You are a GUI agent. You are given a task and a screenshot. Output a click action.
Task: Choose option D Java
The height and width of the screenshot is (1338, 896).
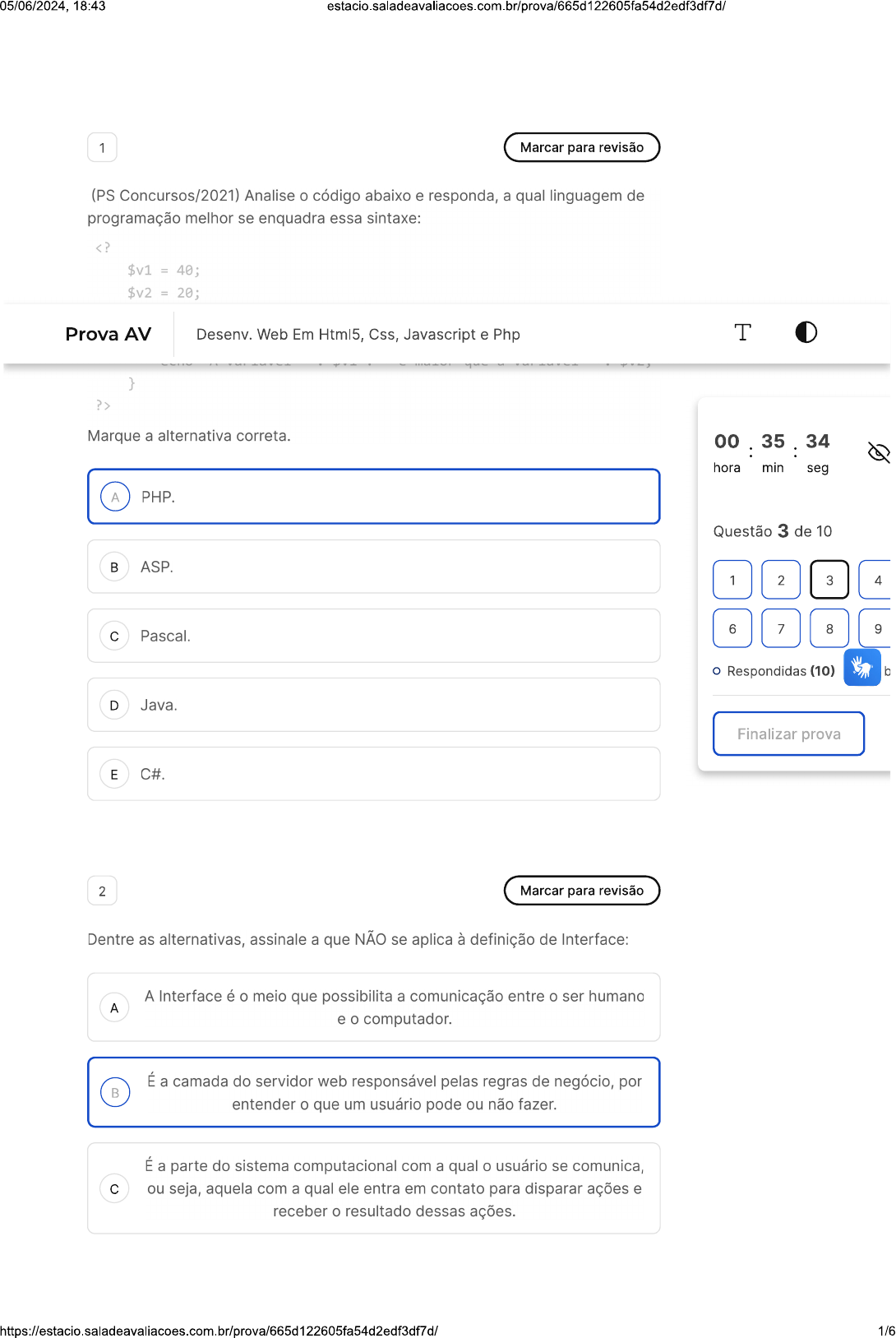[373, 705]
